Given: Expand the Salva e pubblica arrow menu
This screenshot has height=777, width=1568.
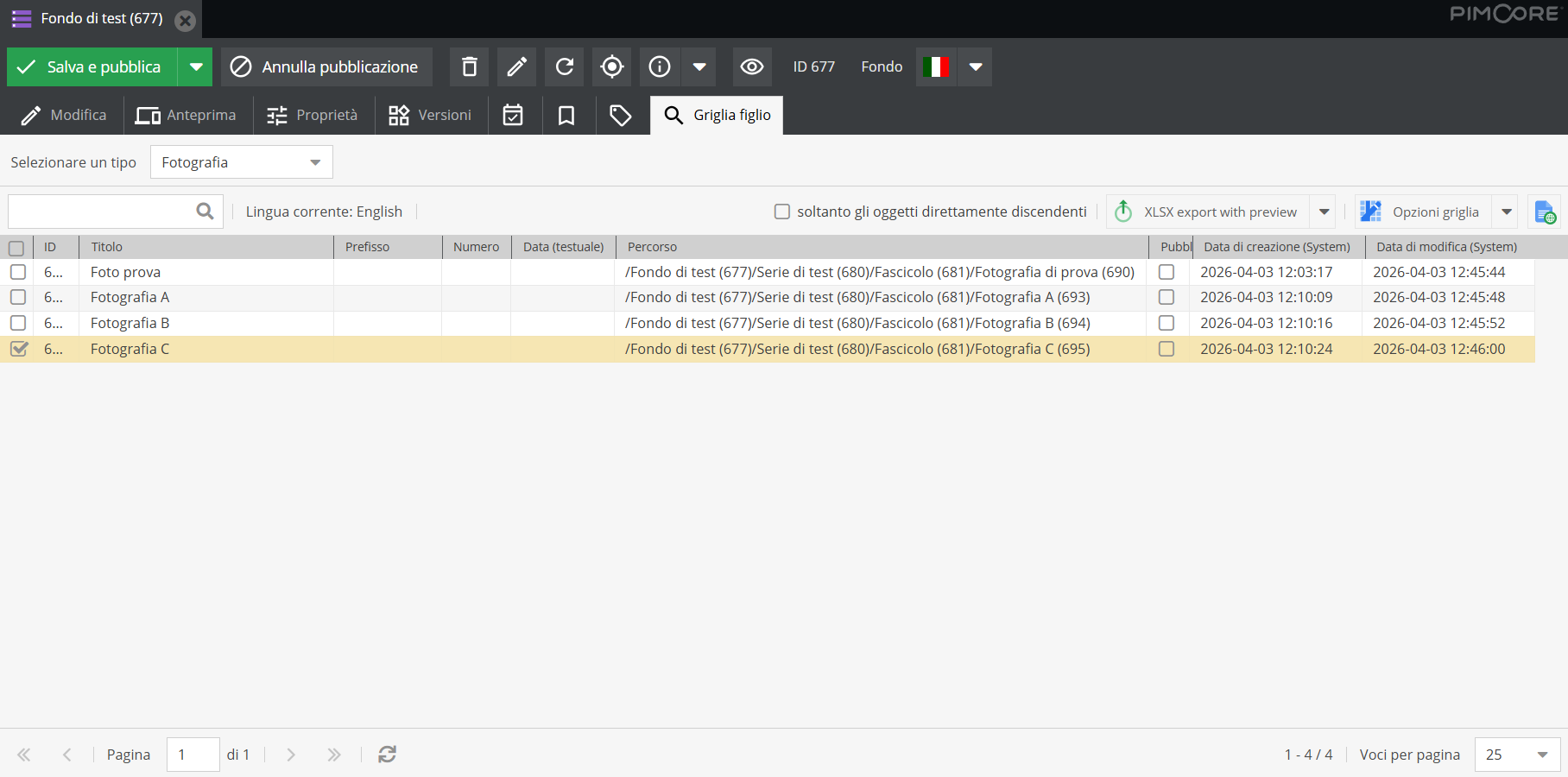Looking at the screenshot, I should pos(196,66).
